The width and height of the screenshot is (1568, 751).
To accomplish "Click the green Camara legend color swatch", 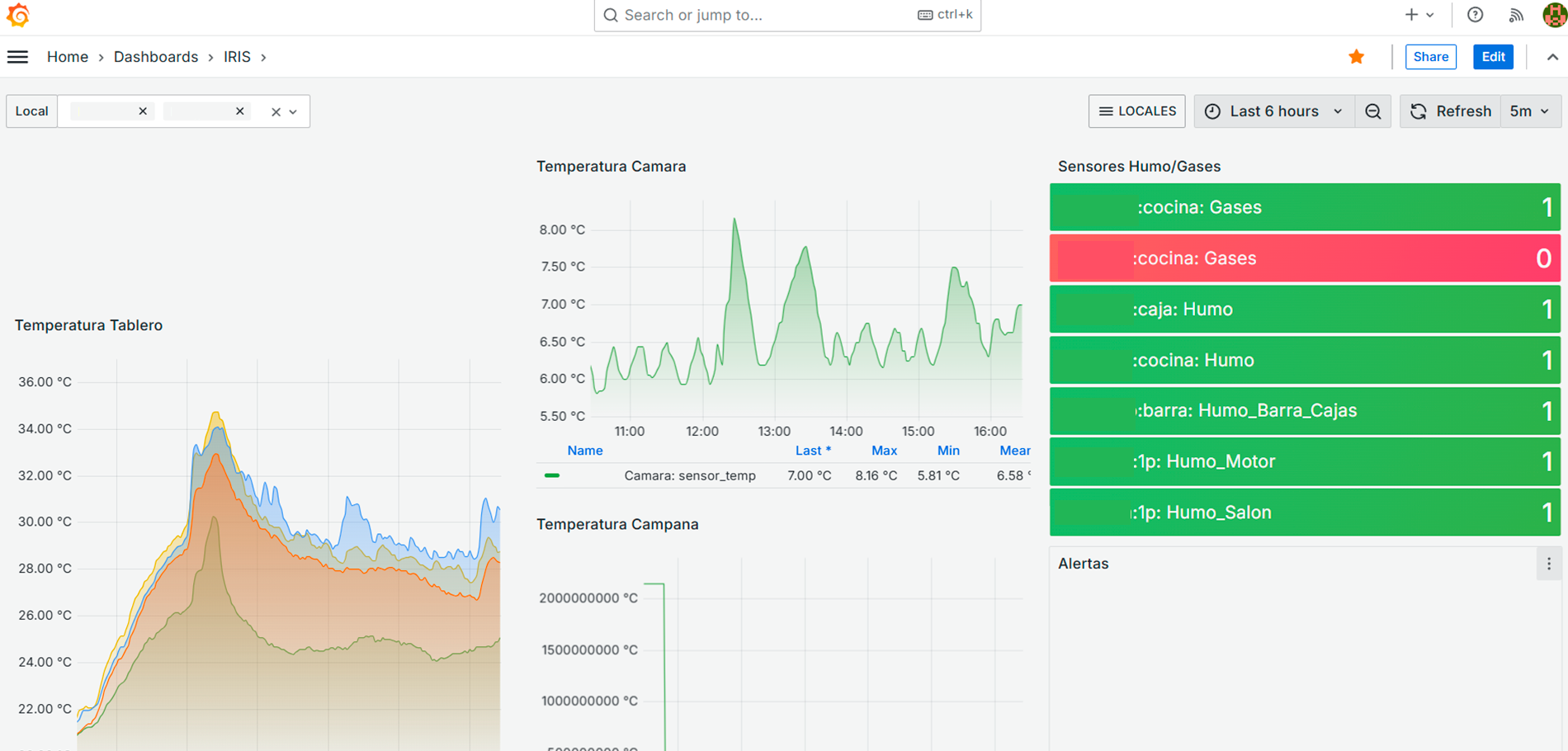I will coord(552,475).
